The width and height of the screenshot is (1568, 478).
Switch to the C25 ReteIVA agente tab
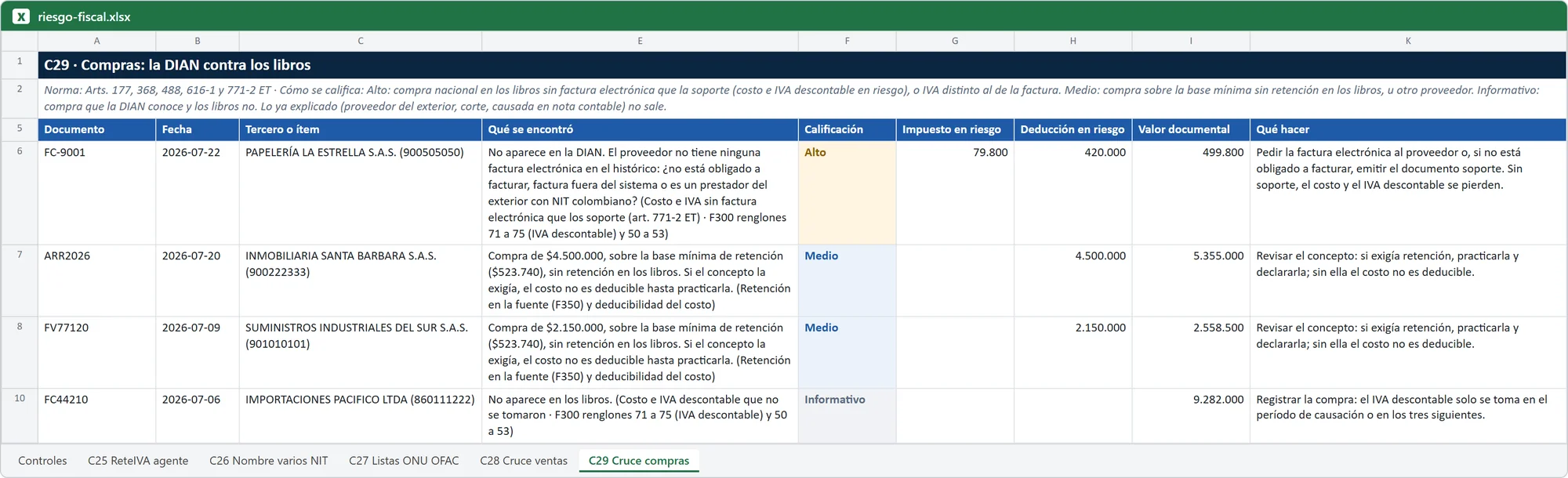pos(138,461)
